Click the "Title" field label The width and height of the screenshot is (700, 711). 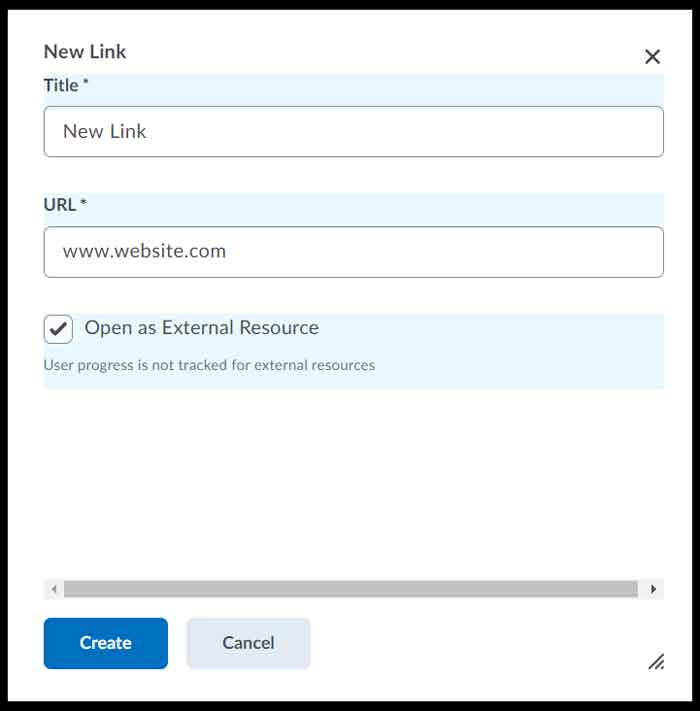61,86
